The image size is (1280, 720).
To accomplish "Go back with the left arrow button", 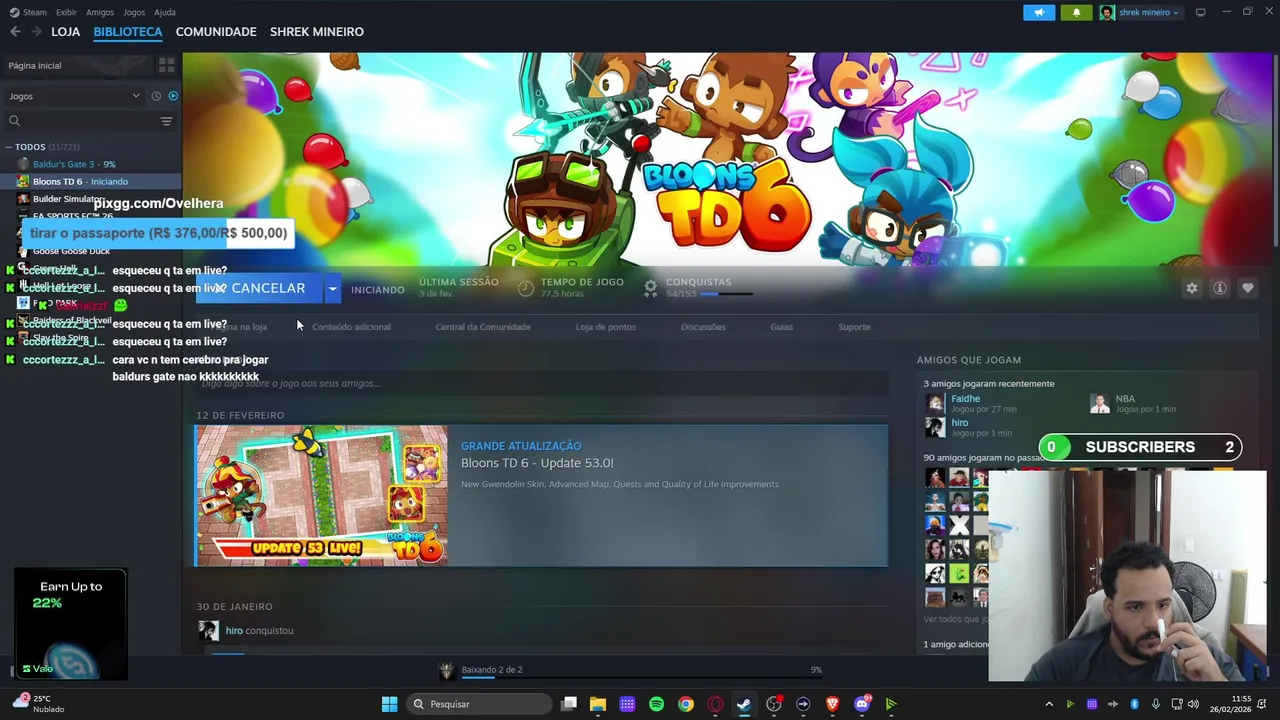I will click(x=15, y=32).
